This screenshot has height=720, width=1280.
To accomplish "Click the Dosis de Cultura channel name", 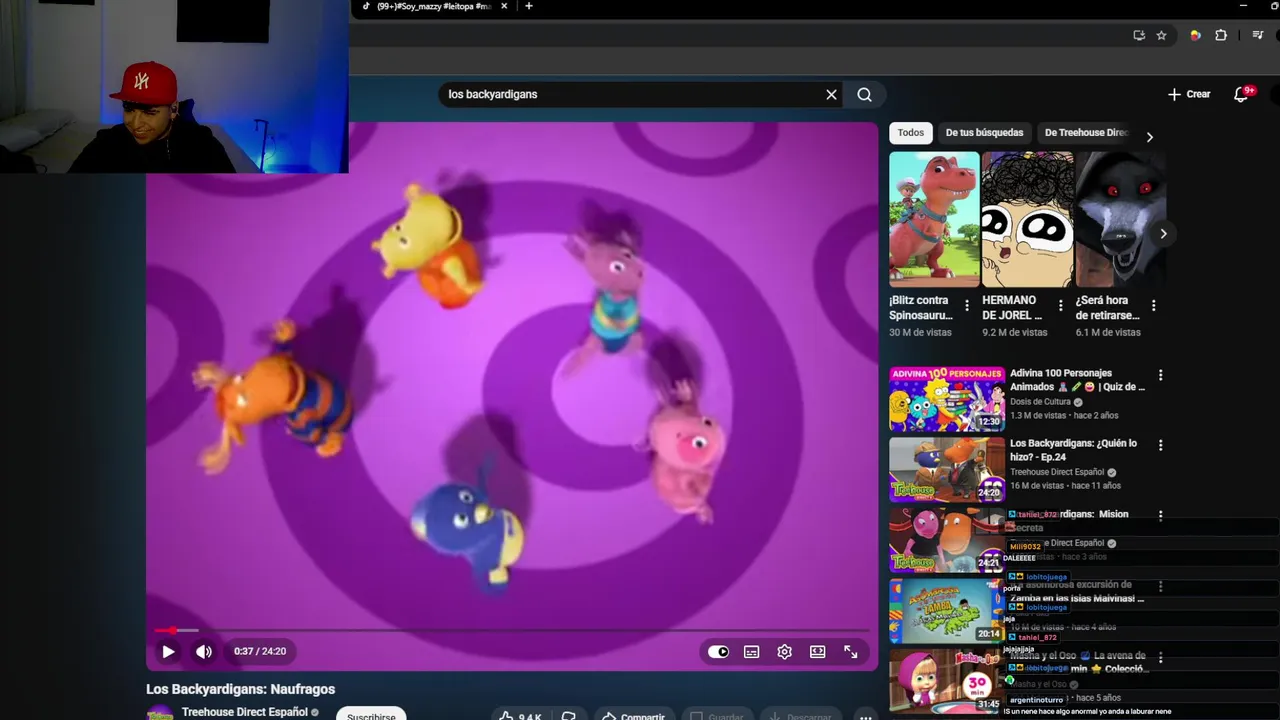I will (1040, 402).
